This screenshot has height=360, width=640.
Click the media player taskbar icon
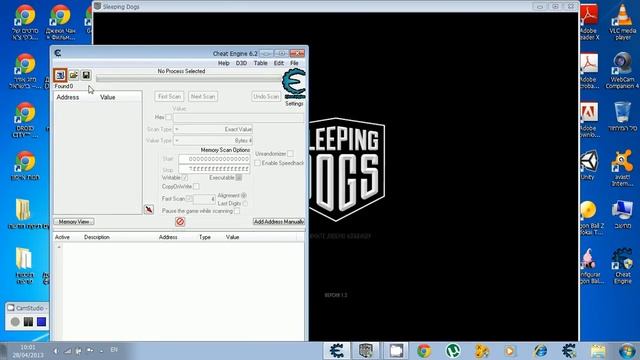pos(510,351)
